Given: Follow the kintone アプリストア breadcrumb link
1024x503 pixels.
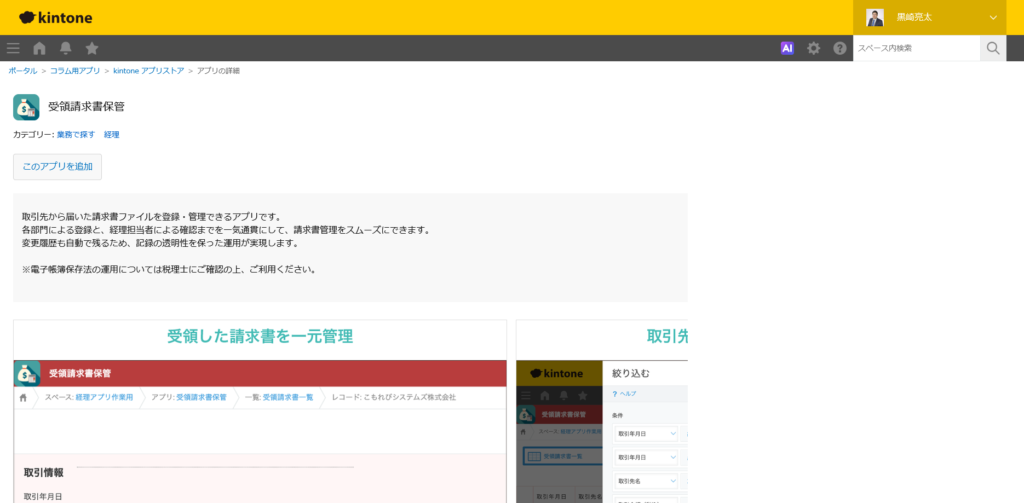Looking at the screenshot, I should click(149, 71).
